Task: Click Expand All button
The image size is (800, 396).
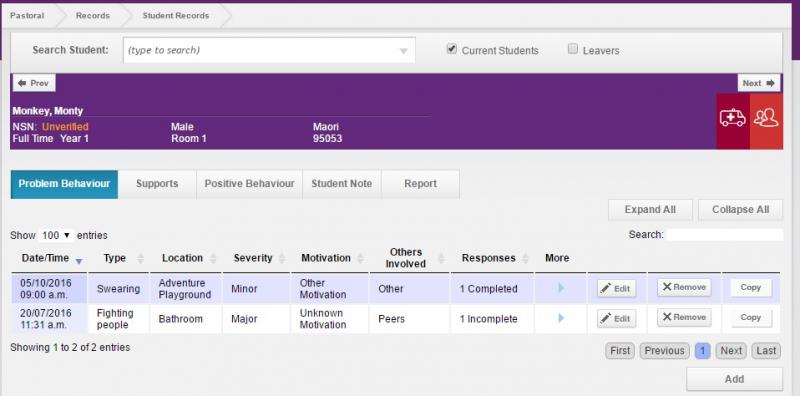Action: click(650, 210)
